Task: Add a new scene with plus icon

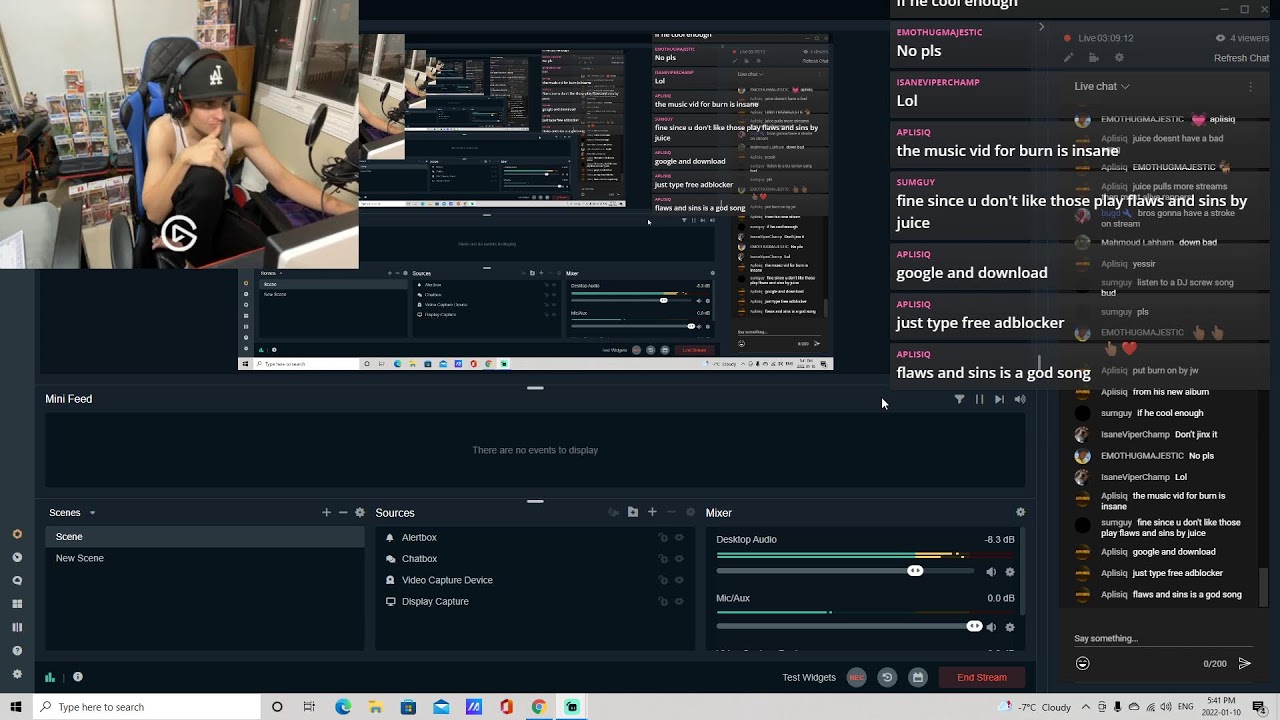Action: 326,513
